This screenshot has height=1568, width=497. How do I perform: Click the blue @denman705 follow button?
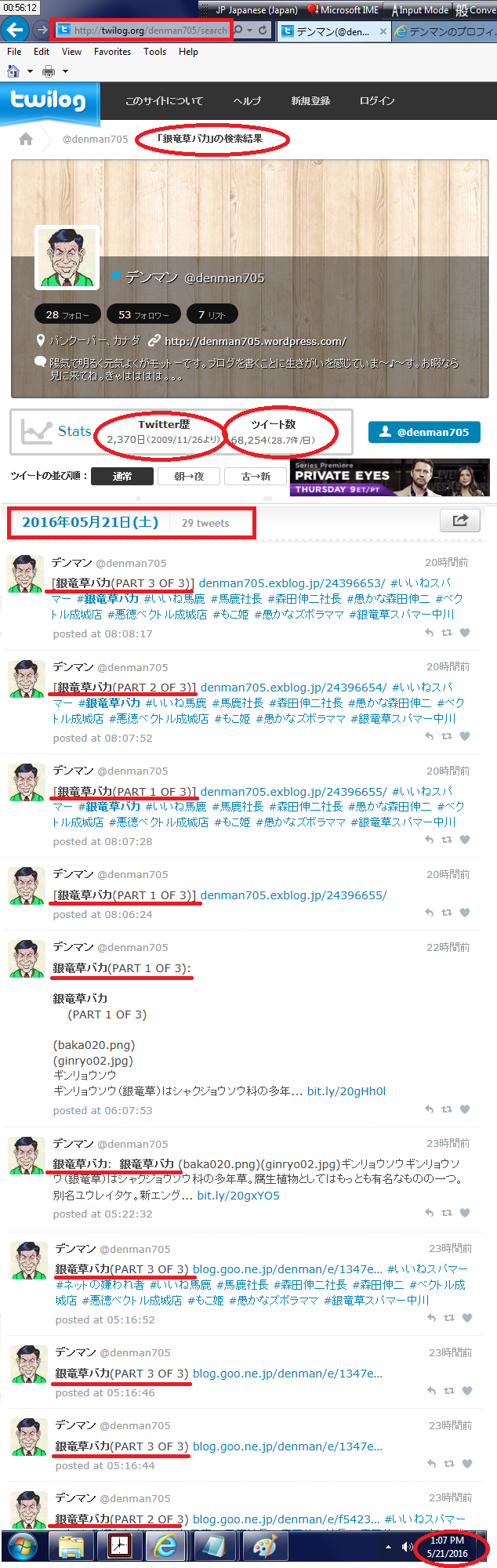[x=424, y=432]
